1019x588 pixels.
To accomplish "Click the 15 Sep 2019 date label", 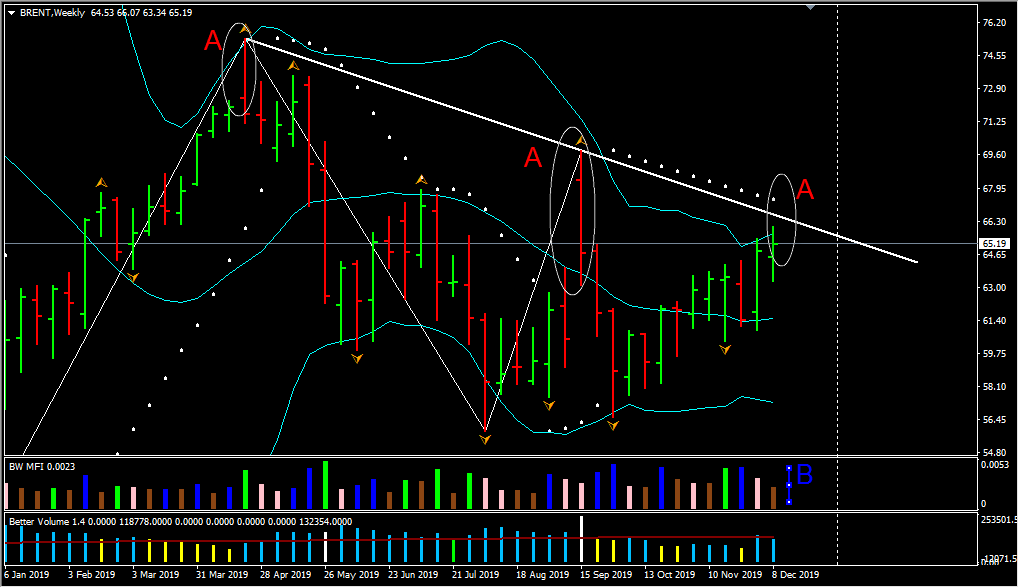I will [x=606, y=575].
